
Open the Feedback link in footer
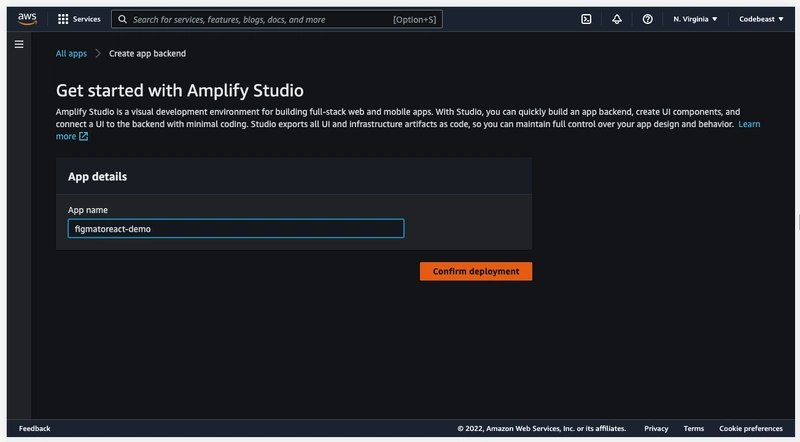(x=35, y=429)
